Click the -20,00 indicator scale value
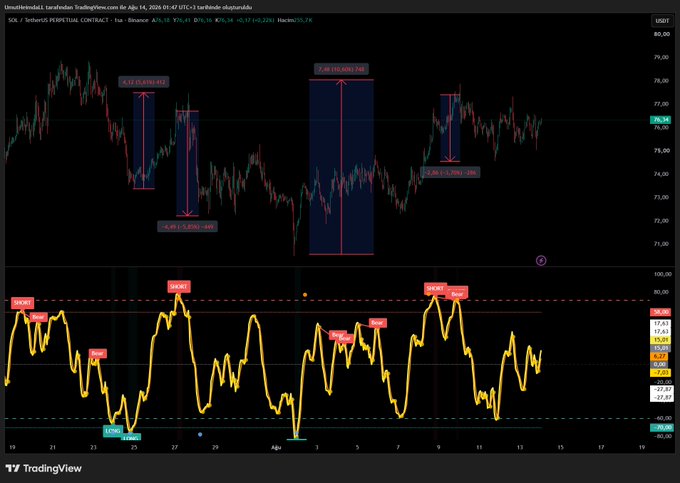 pos(662,382)
